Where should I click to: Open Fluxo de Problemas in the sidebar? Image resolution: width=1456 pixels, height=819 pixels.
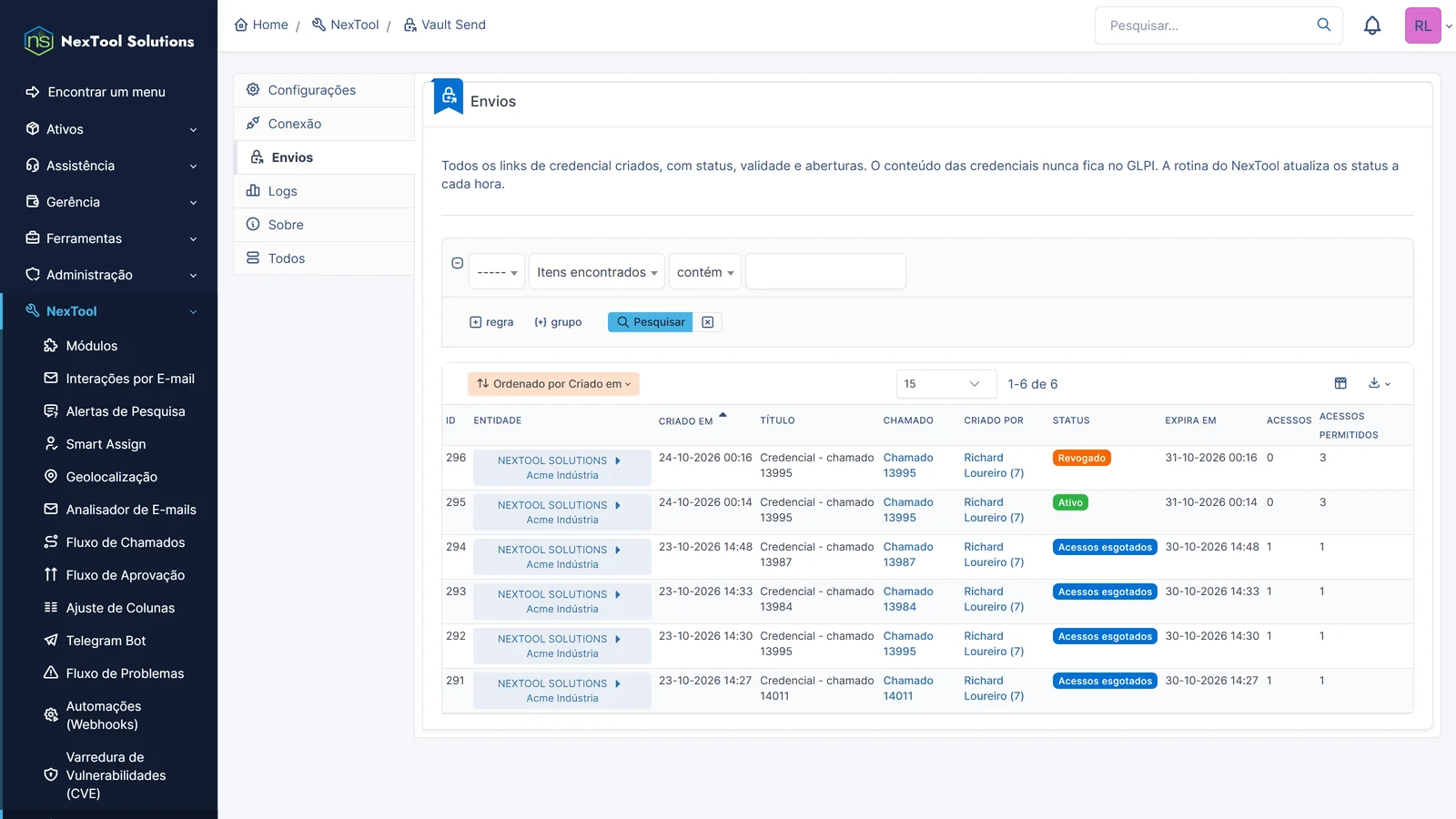coord(125,673)
